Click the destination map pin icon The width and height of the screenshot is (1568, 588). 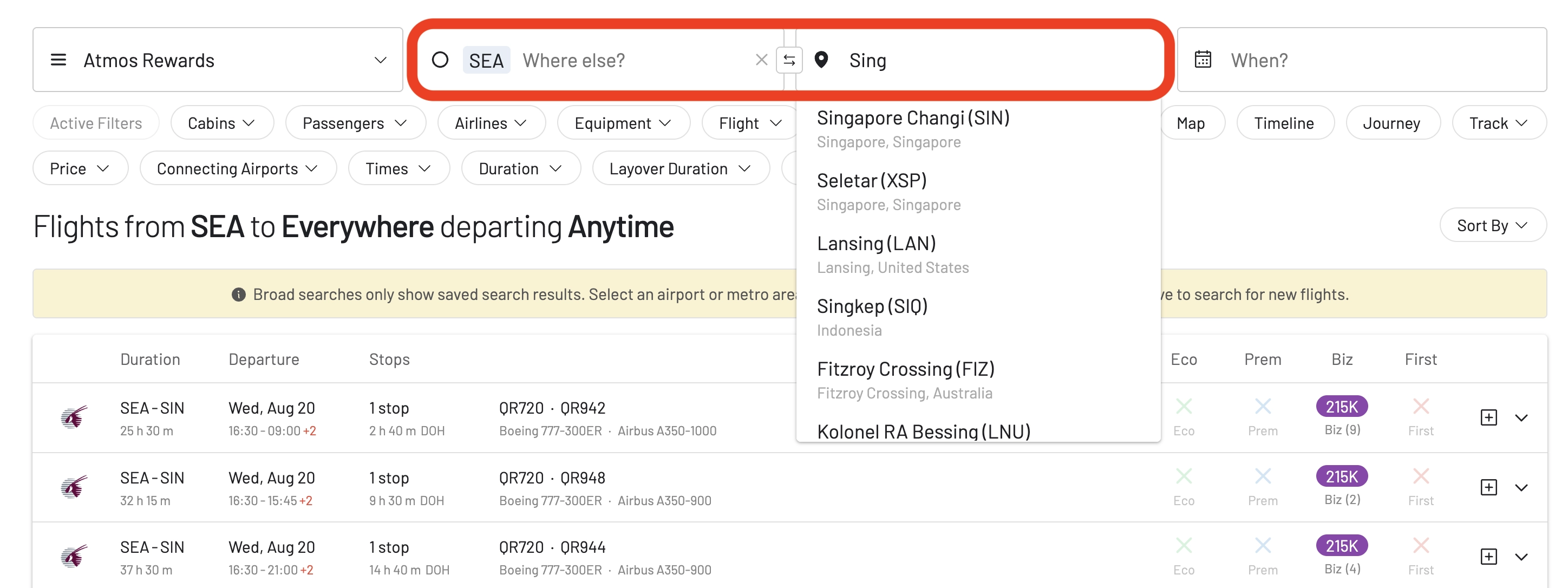[821, 60]
